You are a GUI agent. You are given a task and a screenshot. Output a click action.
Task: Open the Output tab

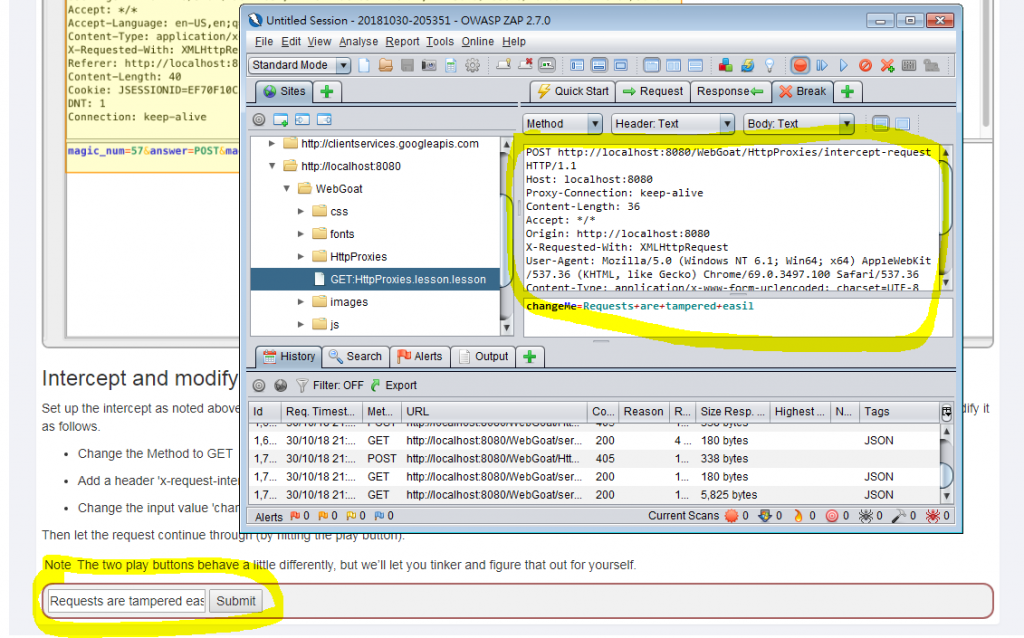(483, 357)
